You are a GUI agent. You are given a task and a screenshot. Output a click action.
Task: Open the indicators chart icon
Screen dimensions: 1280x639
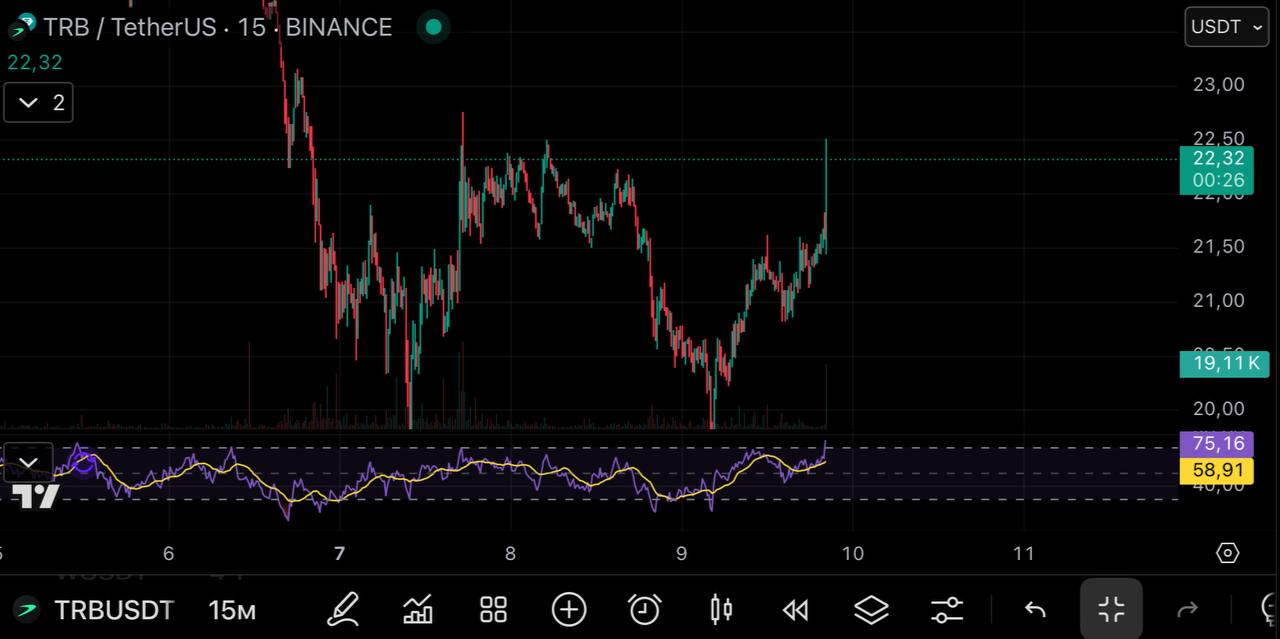(417, 608)
